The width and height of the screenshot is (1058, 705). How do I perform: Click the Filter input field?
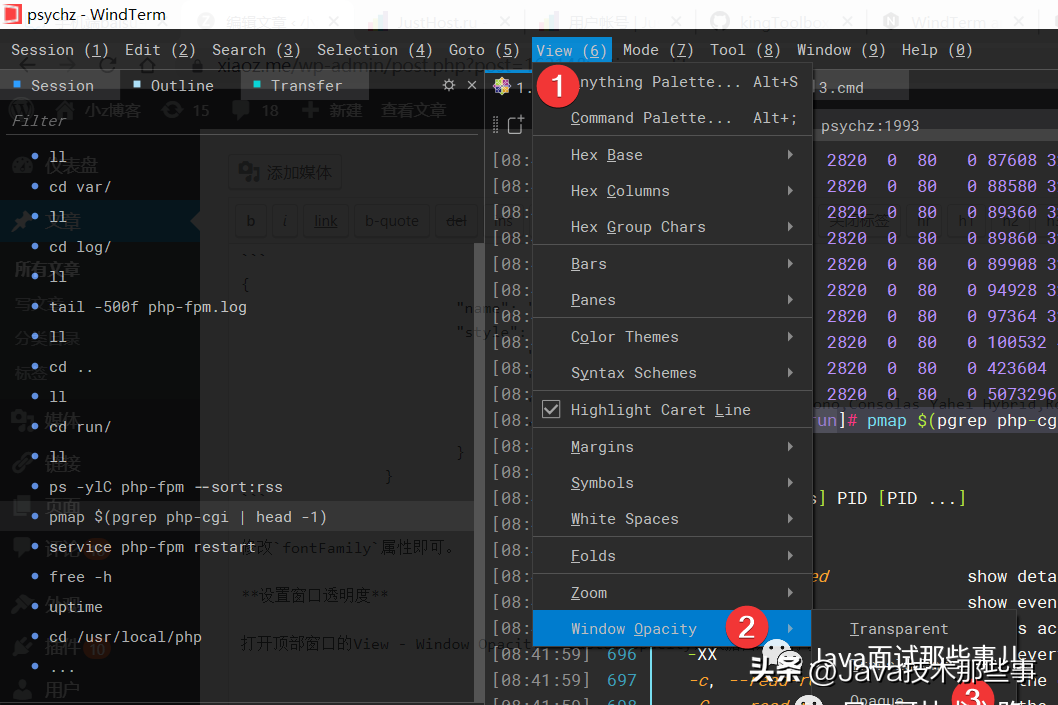(240, 120)
